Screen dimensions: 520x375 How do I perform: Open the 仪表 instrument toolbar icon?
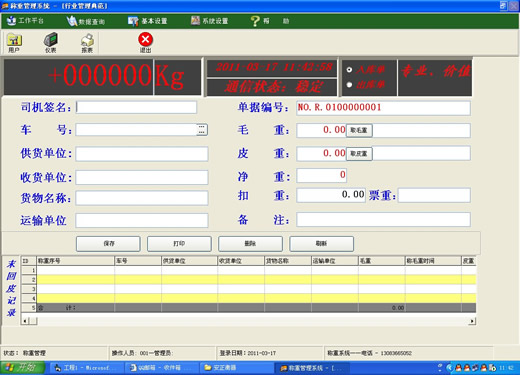pyautogui.click(x=51, y=43)
